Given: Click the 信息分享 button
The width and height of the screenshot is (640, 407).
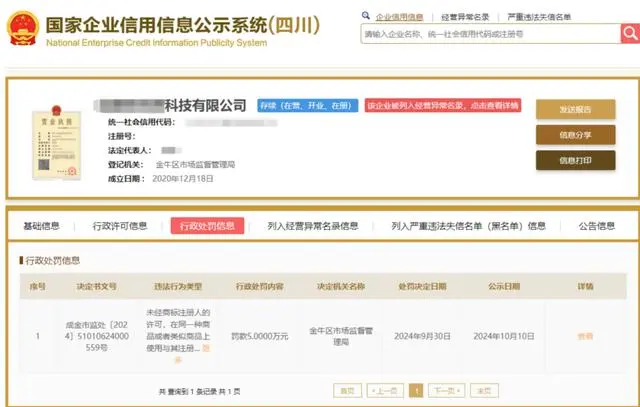Looking at the screenshot, I should tap(575, 135).
